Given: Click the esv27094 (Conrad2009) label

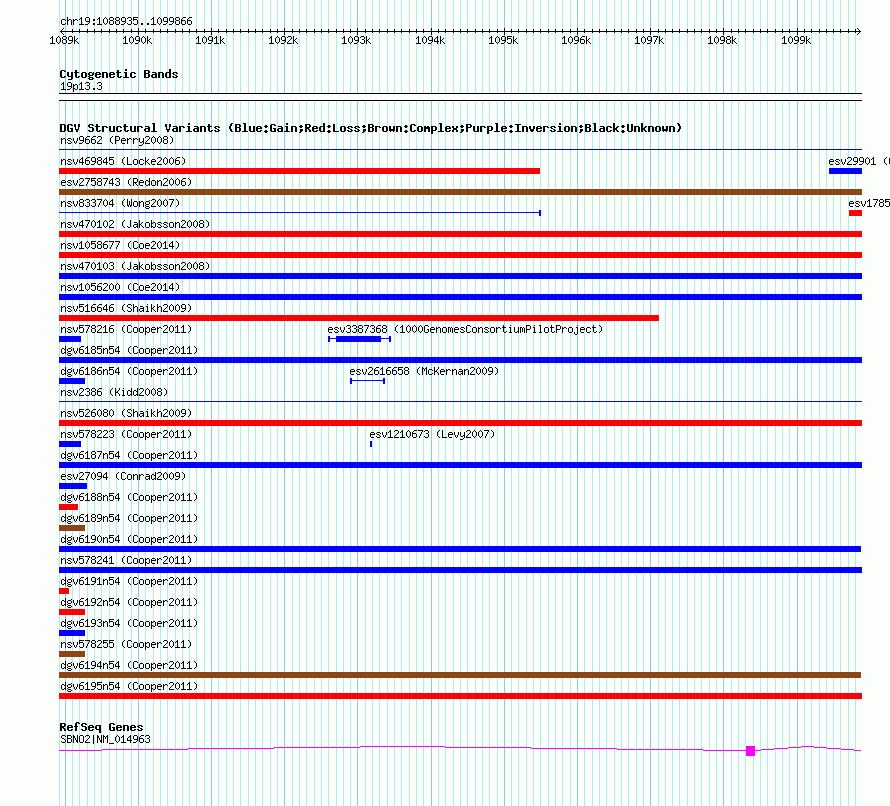Looking at the screenshot, I should click(x=123, y=476).
